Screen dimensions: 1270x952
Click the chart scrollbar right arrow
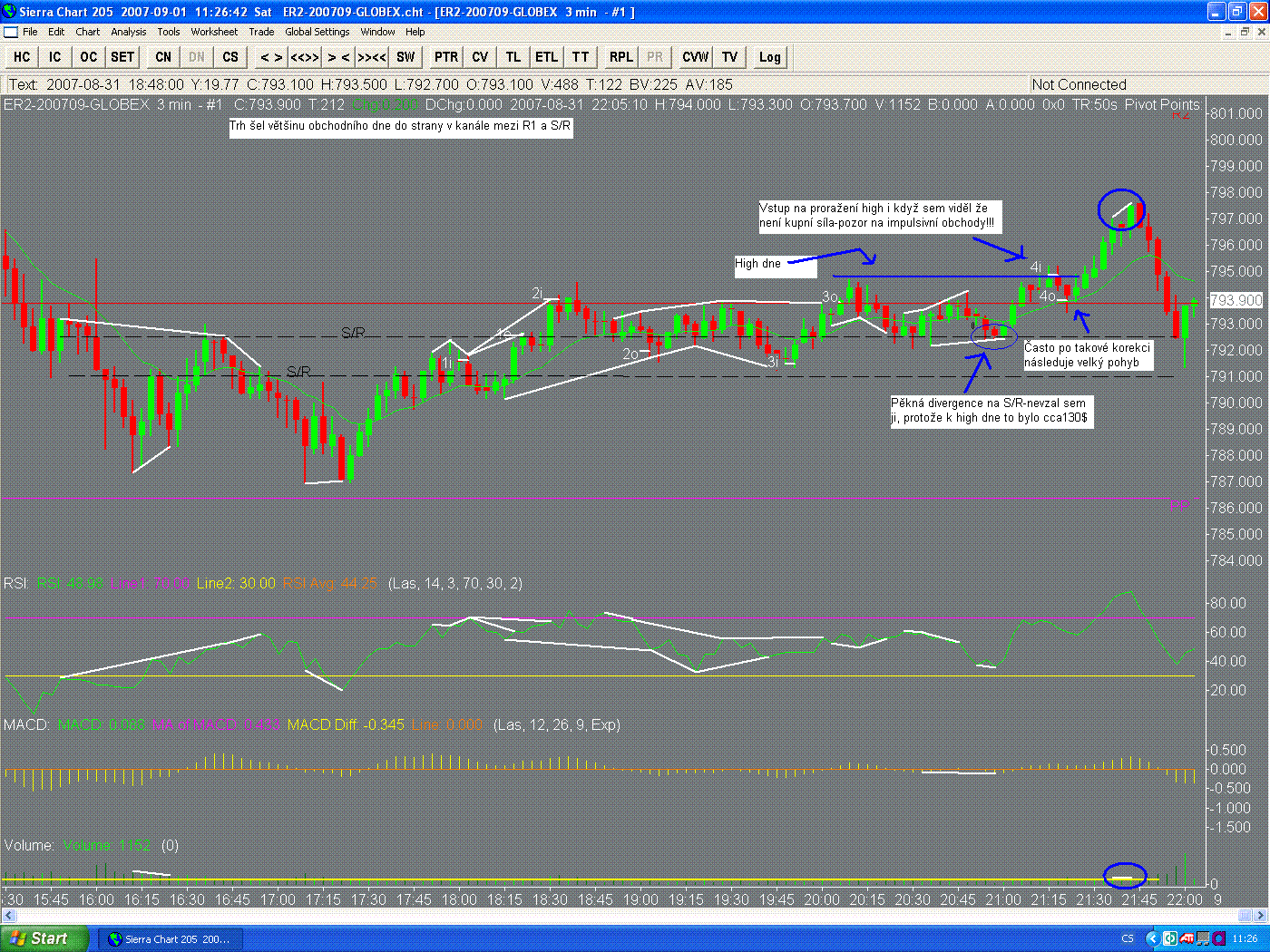pos(1258,915)
